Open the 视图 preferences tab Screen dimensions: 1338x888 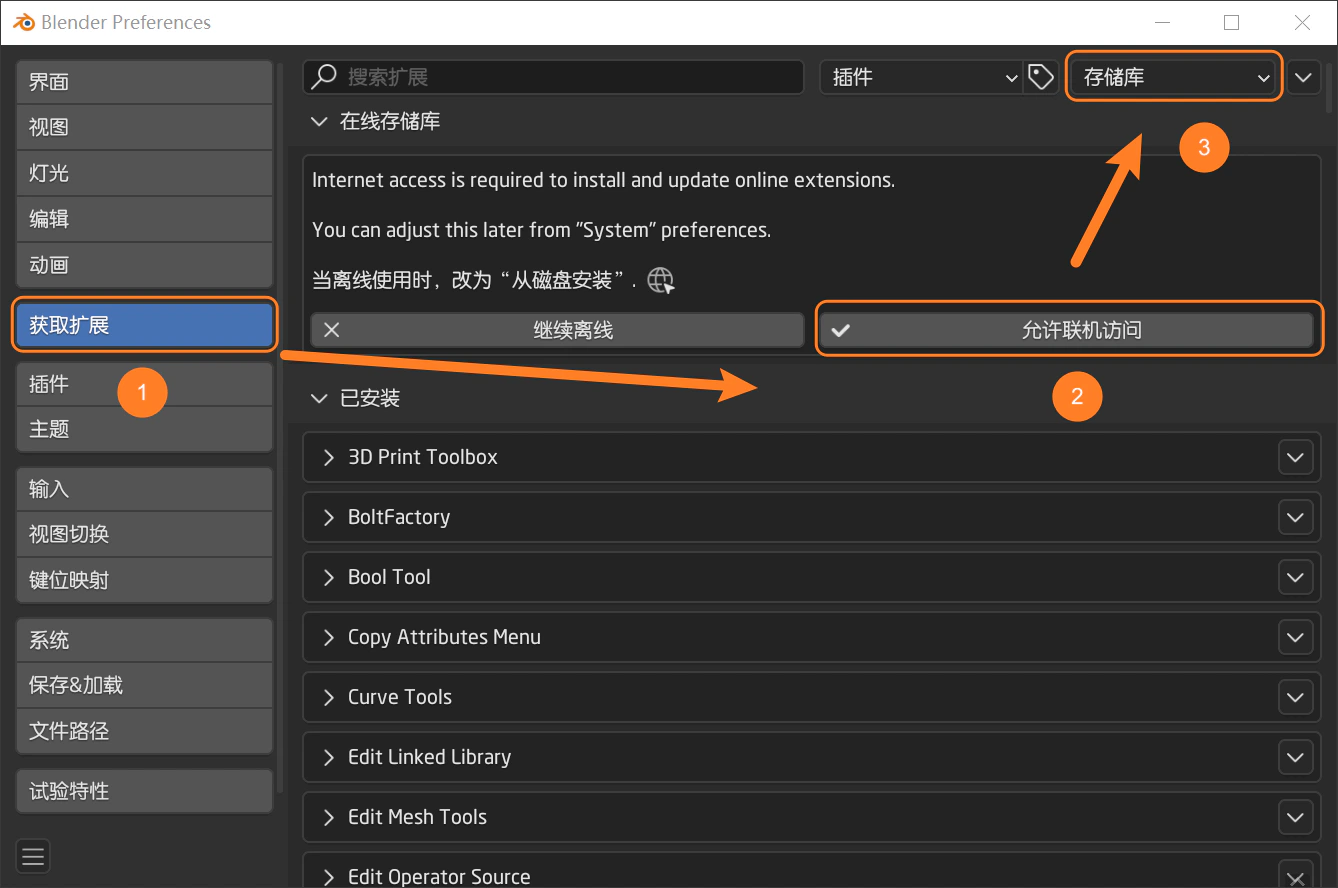(144, 127)
